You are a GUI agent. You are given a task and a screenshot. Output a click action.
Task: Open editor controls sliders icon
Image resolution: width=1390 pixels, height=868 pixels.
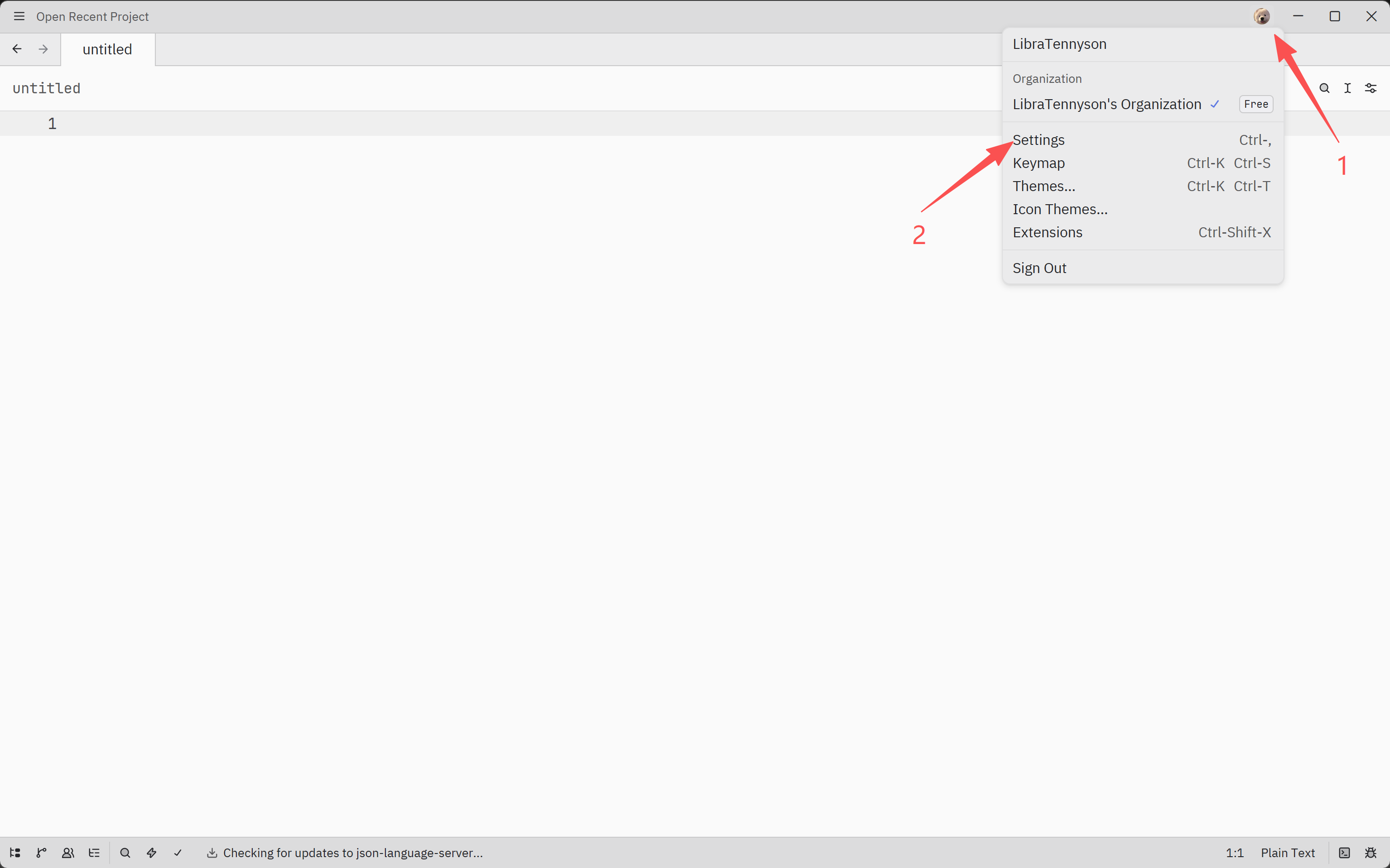pos(1371,88)
